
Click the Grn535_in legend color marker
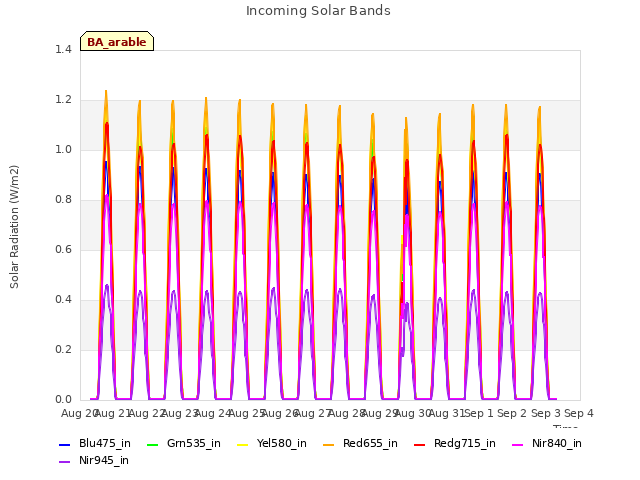pos(152,444)
